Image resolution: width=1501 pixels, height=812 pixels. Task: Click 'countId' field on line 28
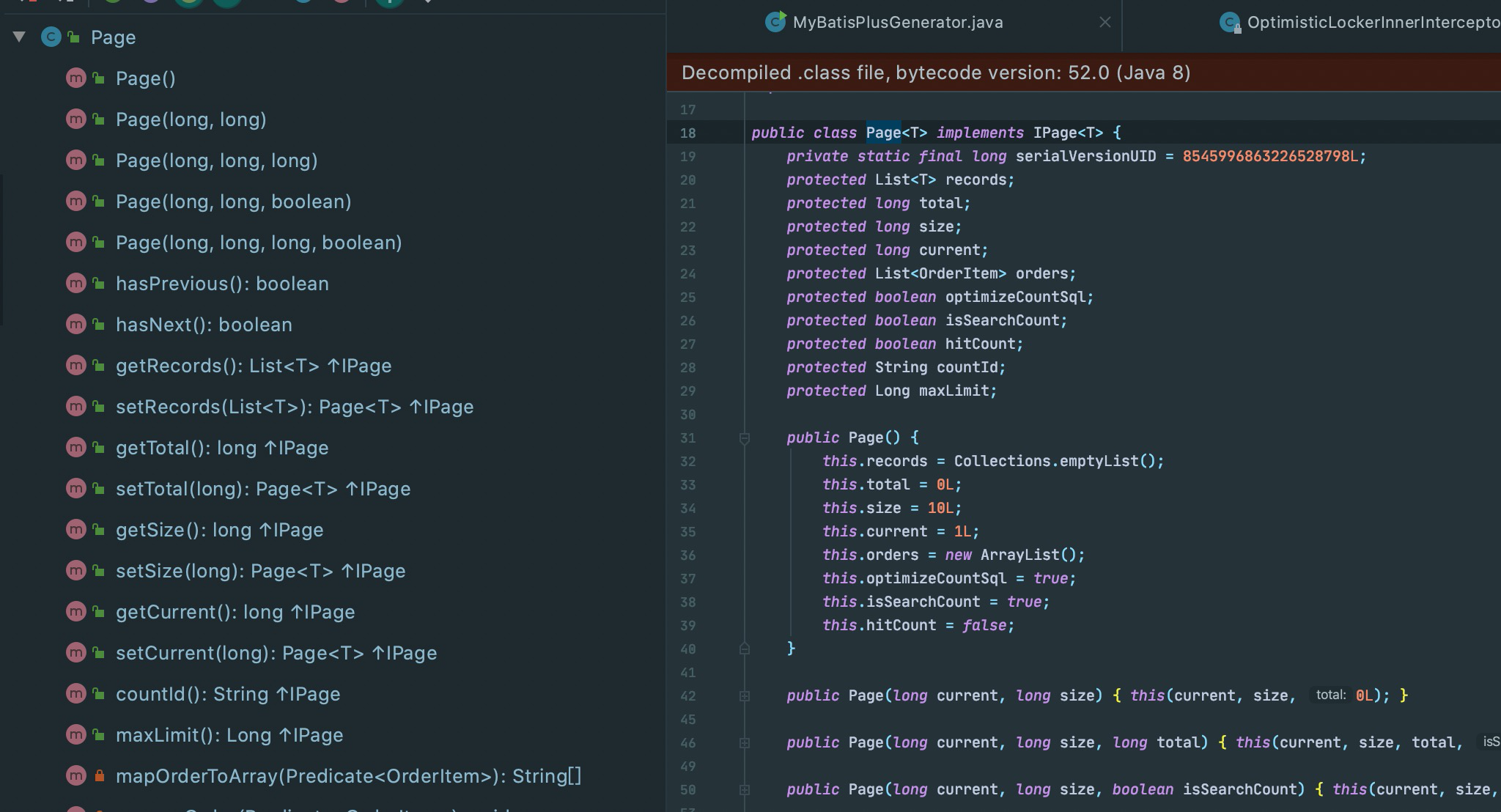967,367
